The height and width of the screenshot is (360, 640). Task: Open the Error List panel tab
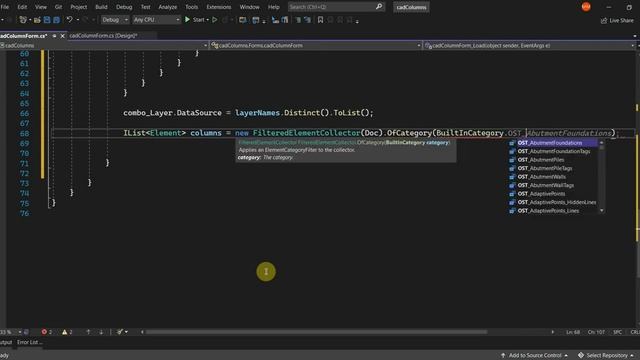[29, 342]
